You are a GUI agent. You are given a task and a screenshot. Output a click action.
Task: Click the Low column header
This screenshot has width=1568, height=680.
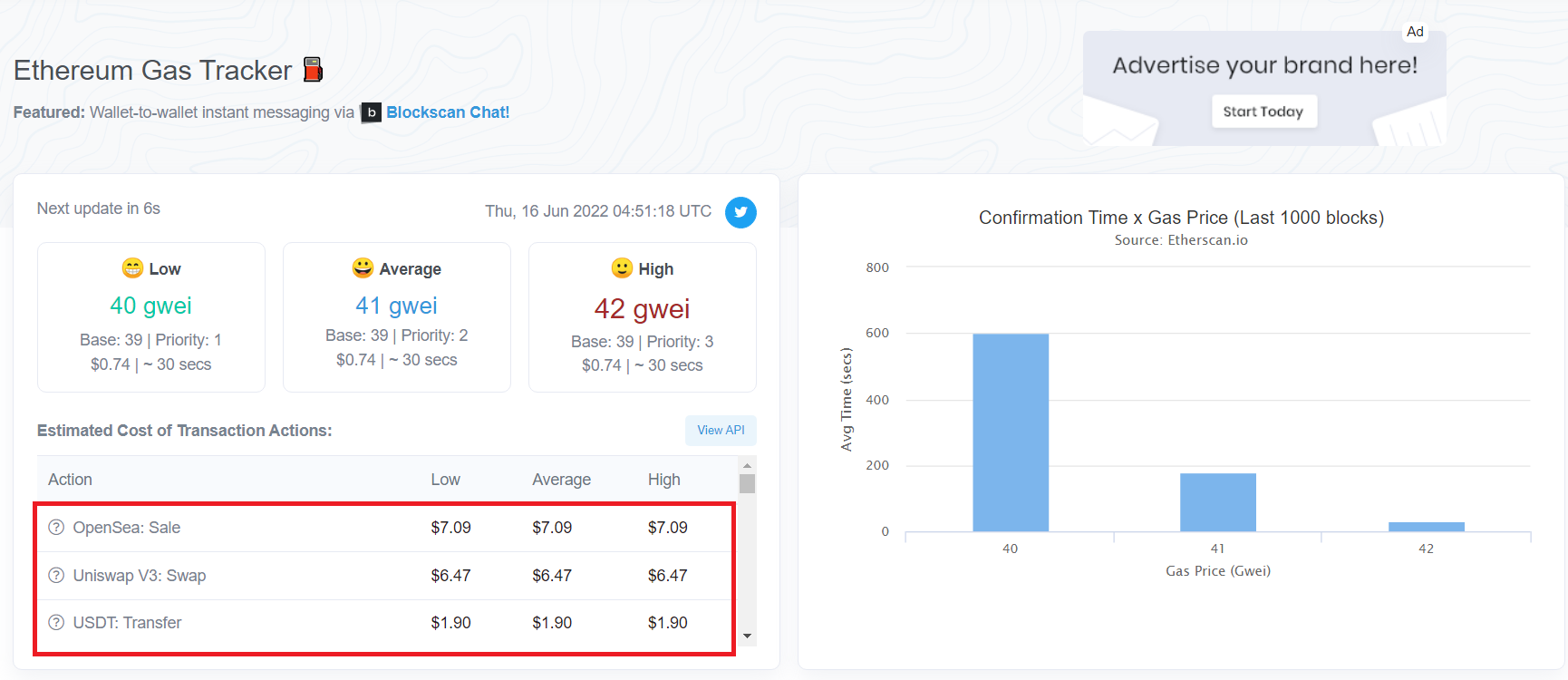click(446, 480)
